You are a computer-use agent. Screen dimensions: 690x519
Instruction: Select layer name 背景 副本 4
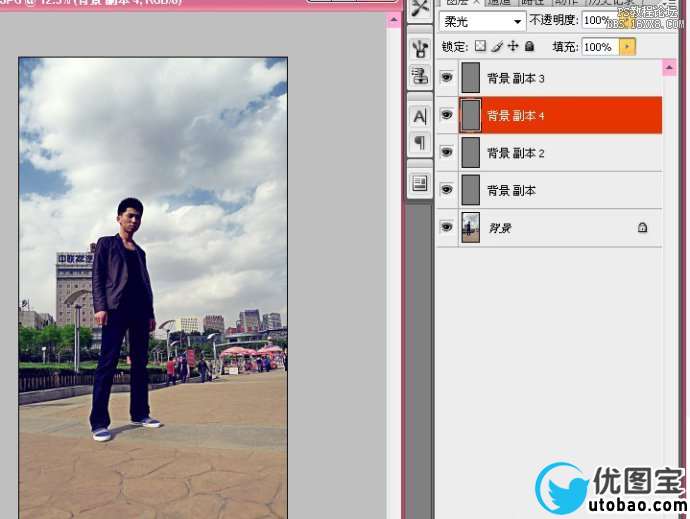coord(515,116)
